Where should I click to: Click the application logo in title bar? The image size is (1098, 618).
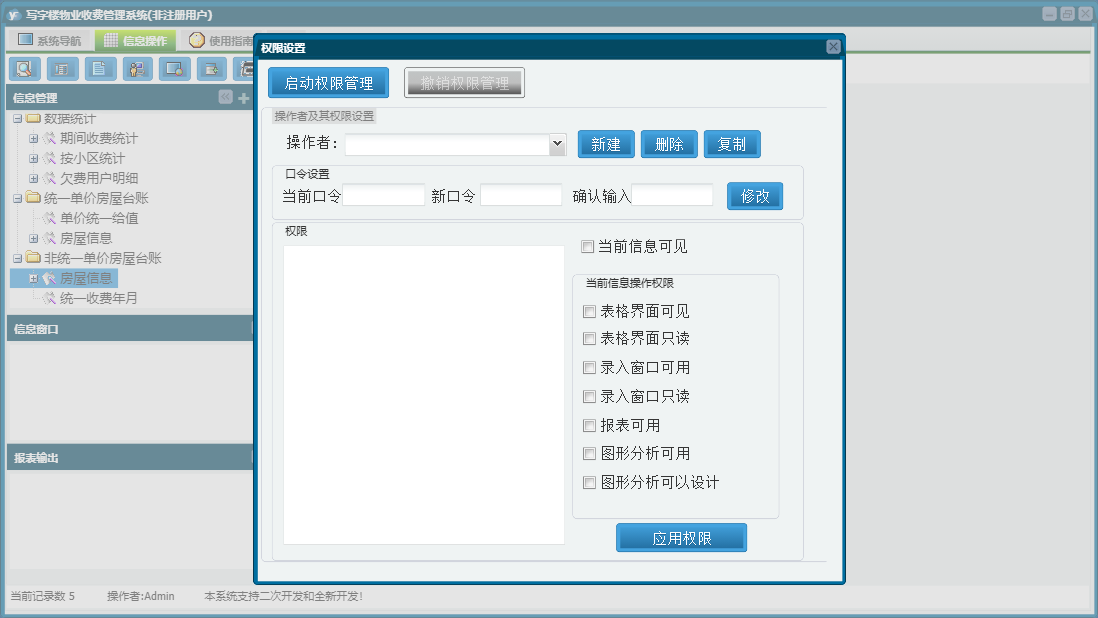(x=13, y=15)
